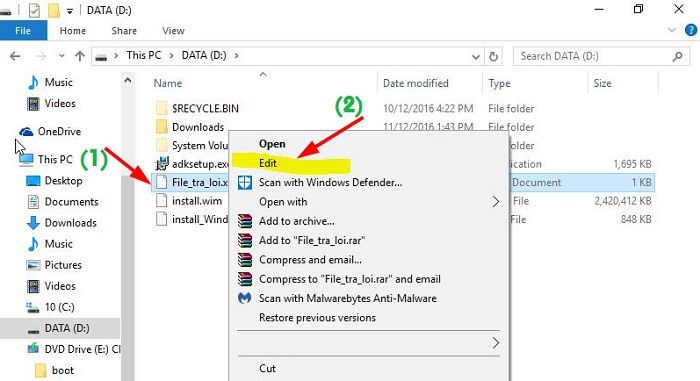Click DATA (D:) breadcrumb in address bar
This screenshot has width=700, height=381.
[204, 55]
